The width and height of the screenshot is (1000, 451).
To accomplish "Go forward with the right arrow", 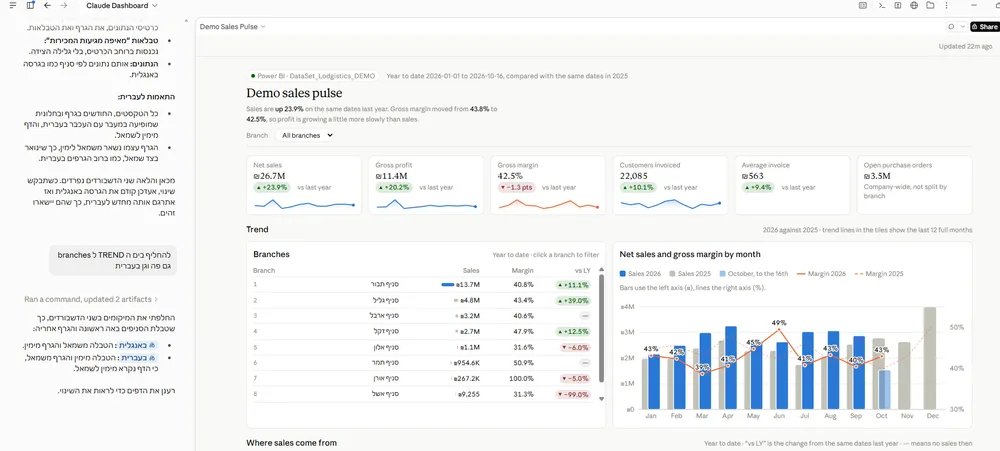I will (63, 5).
